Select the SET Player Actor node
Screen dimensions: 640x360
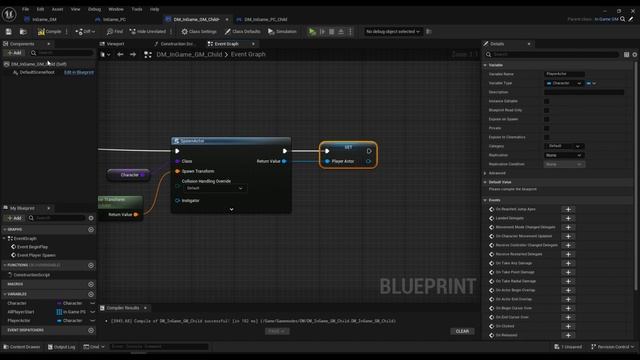[348, 154]
